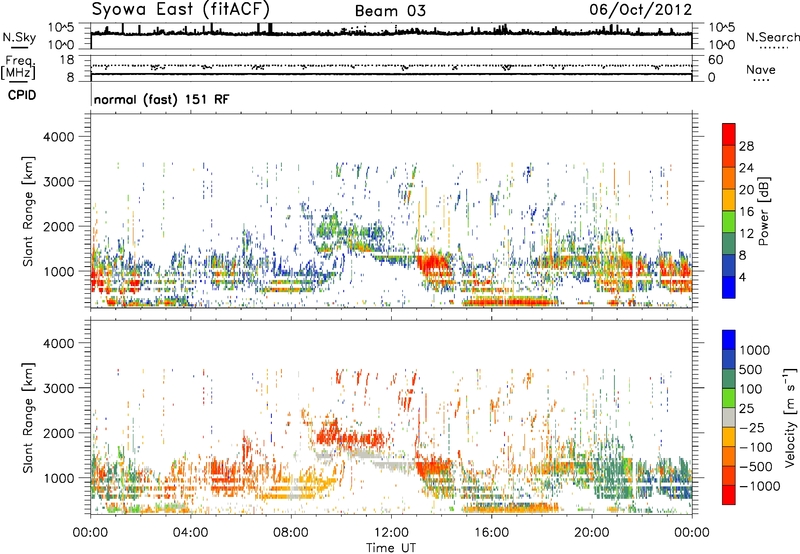
Task: Click the "28" power colorbar value
Action: pyautogui.click(x=746, y=146)
